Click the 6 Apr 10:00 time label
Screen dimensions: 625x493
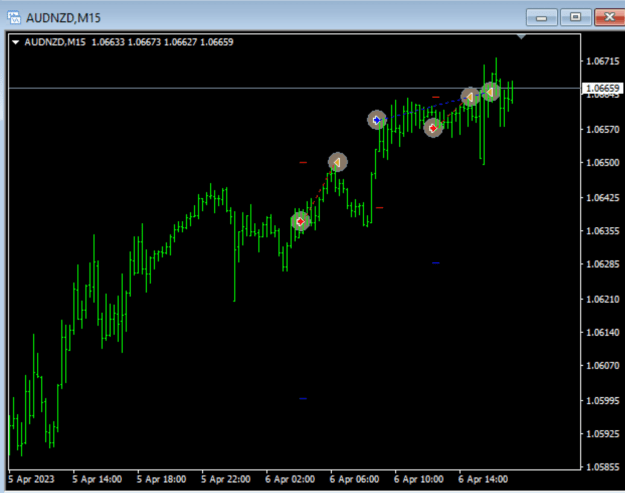pyautogui.click(x=419, y=479)
